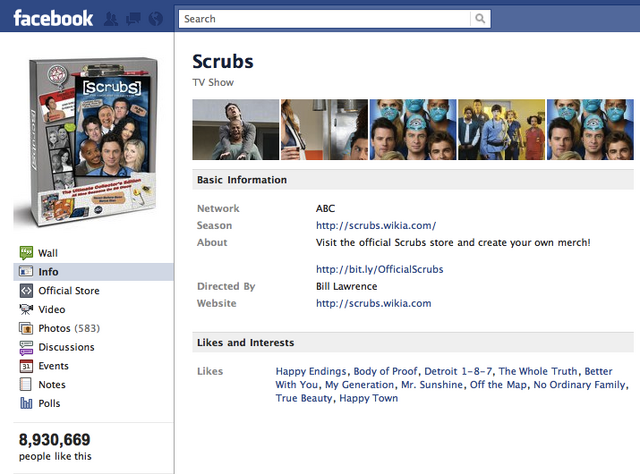
Task: Open first photo of piggyback scene
Action: (x=236, y=129)
